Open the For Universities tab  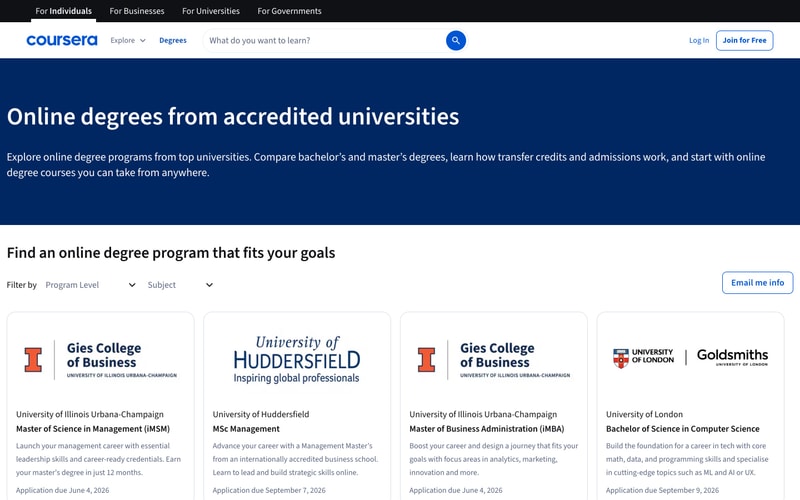pyautogui.click(x=211, y=11)
